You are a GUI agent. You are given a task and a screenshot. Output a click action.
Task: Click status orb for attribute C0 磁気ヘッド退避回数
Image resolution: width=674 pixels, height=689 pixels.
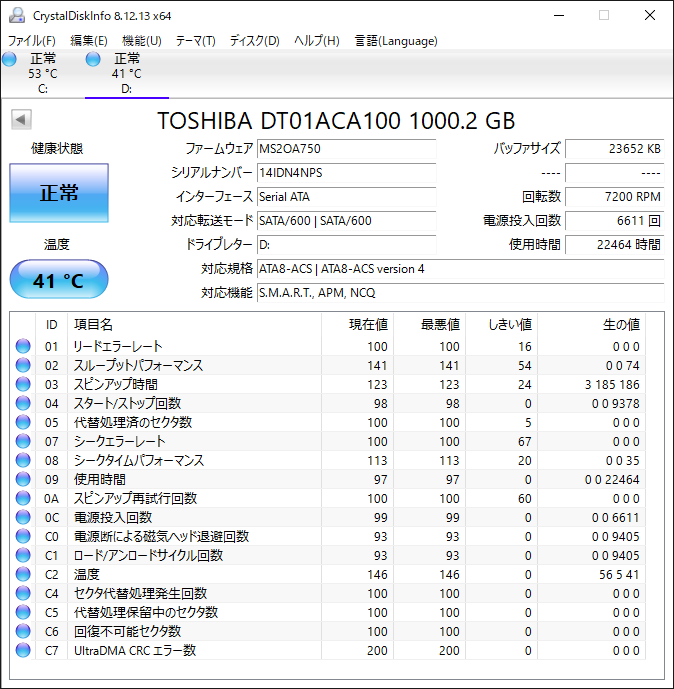point(23,536)
